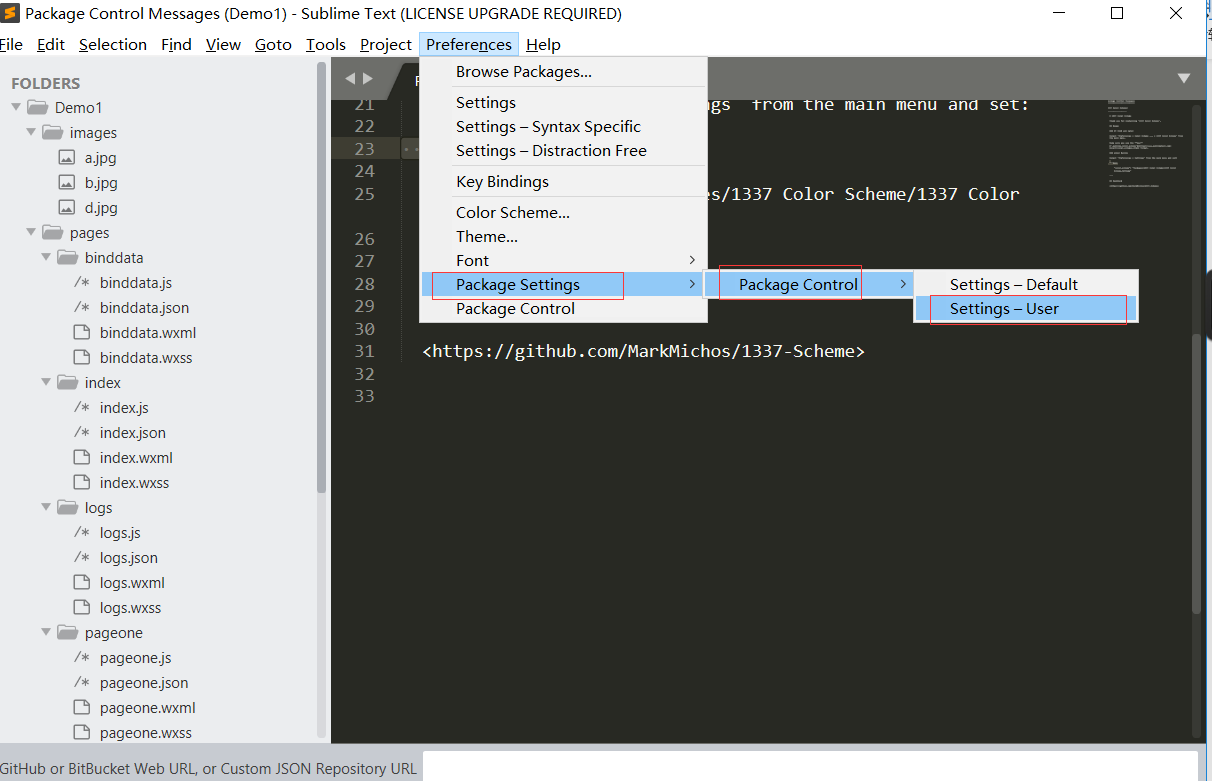Collapse the images folder tree arrow
The image size is (1212, 781).
(x=31, y=132)
